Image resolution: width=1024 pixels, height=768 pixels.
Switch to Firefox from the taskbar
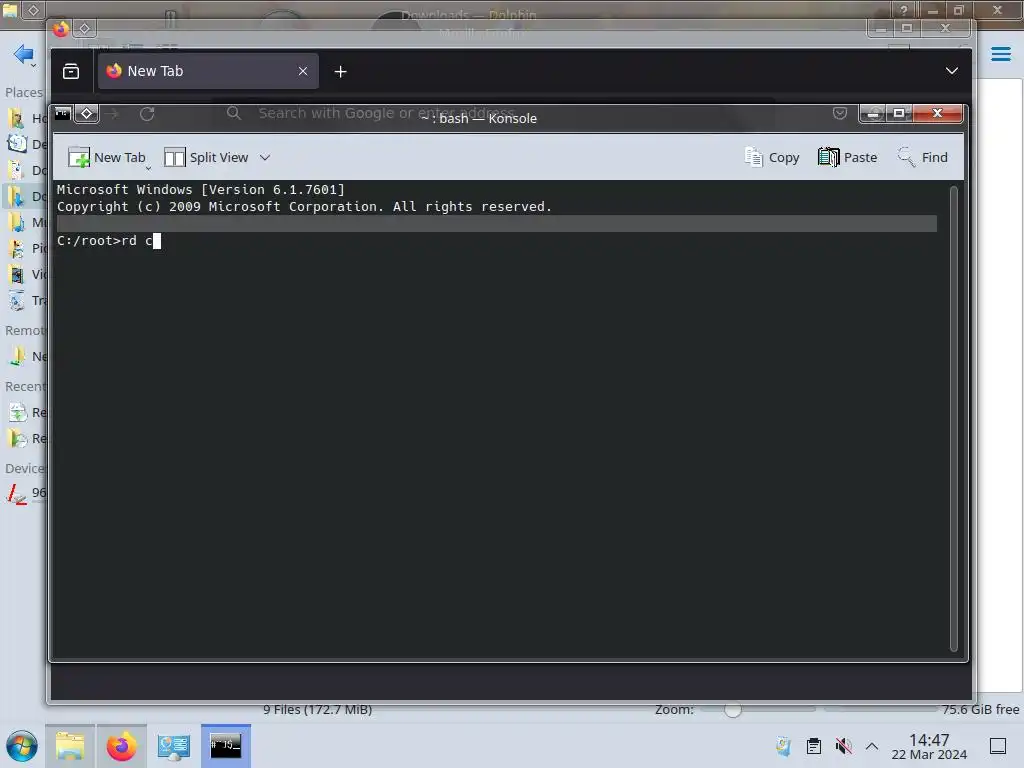click(x=121, y=746)
